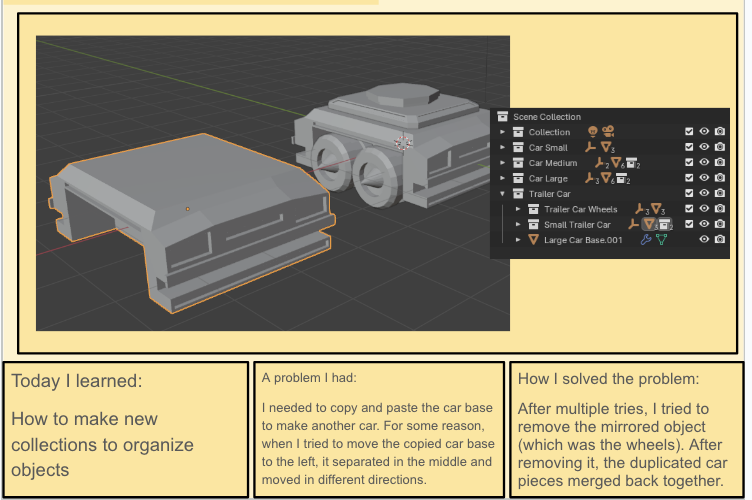This screenshot has width=752, height=500.
Task: Select the Car Small row name
Action: 548,148
